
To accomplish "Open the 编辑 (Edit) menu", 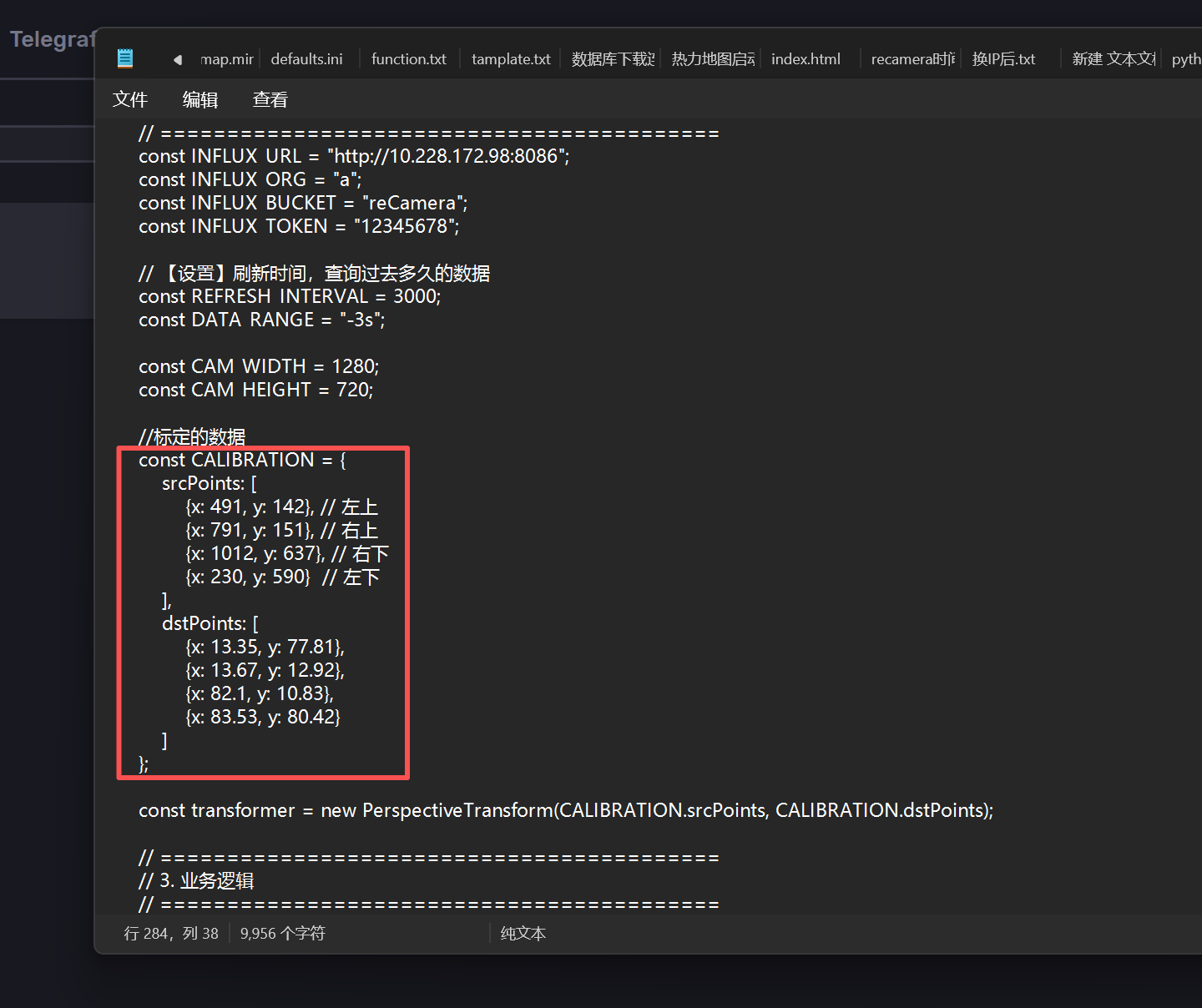I will pyautogui.click(x=200, y=100).
